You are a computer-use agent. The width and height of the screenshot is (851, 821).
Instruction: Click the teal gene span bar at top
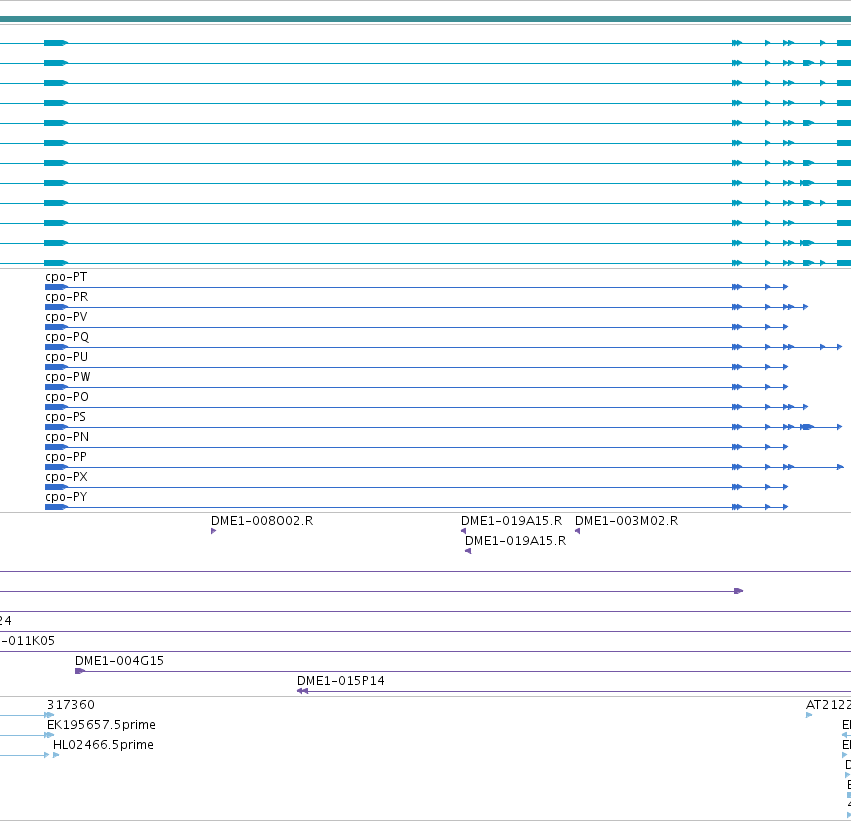[426, 19]
